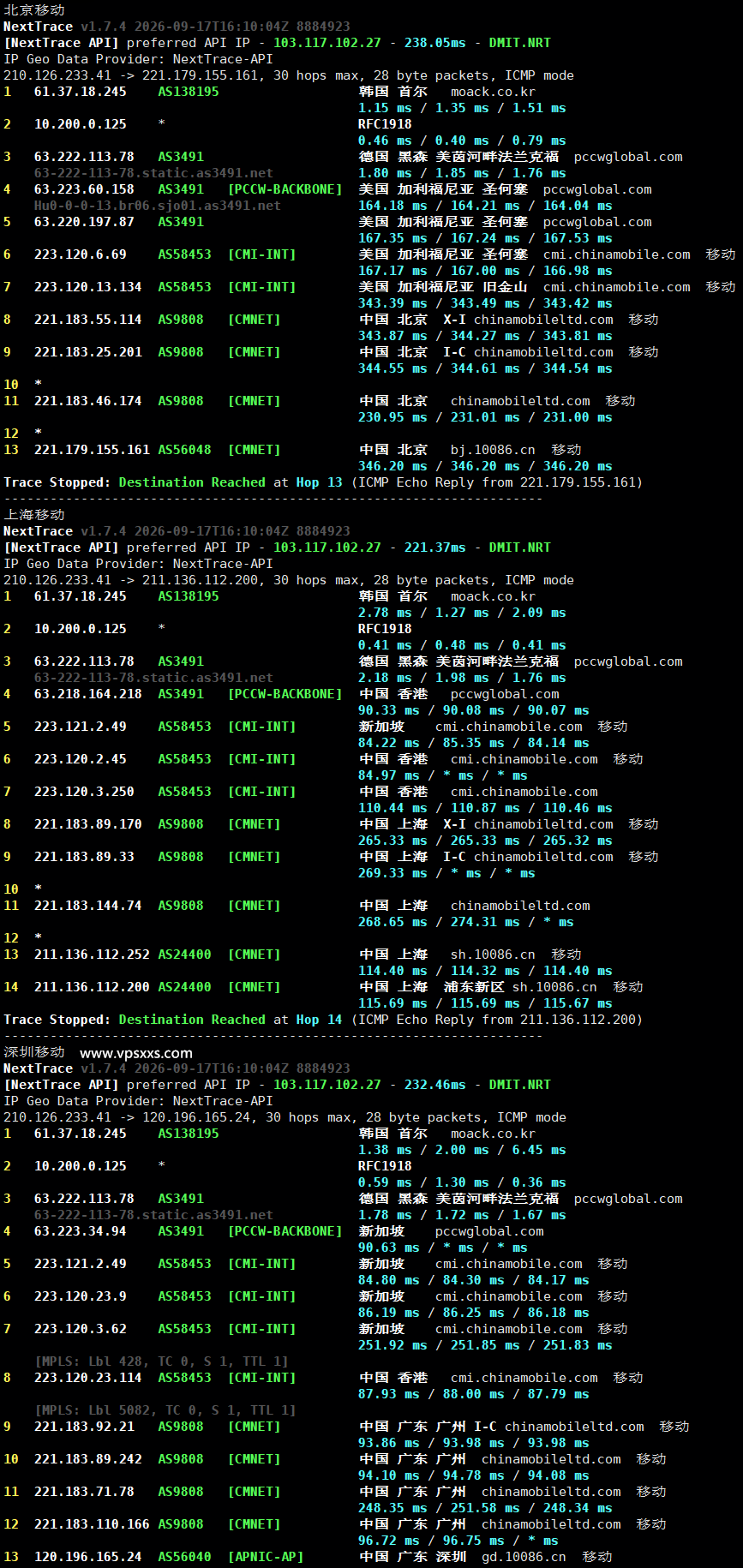Click the bj.10086.cn domain text
The image size is (743, 1568).
(x=493, y=450)
